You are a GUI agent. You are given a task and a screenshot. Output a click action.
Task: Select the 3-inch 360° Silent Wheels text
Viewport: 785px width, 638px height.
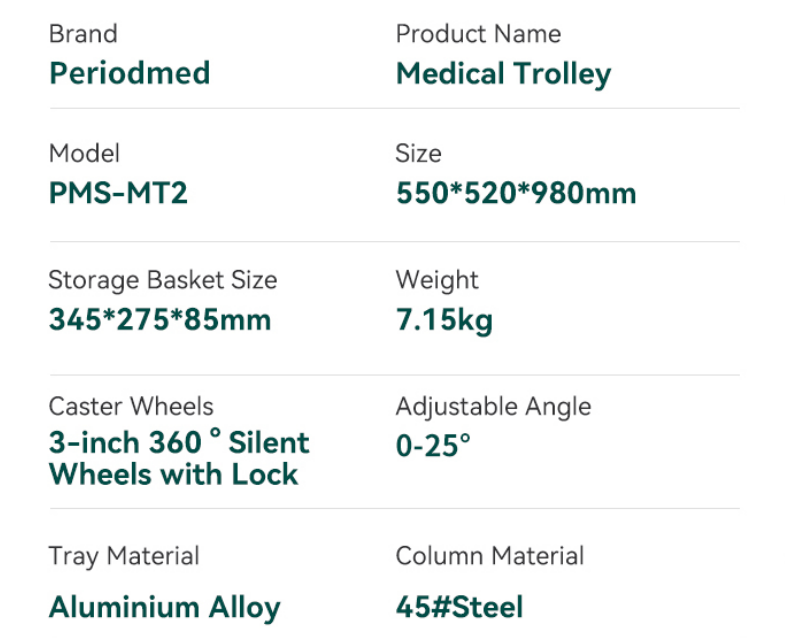click(179, 458)
